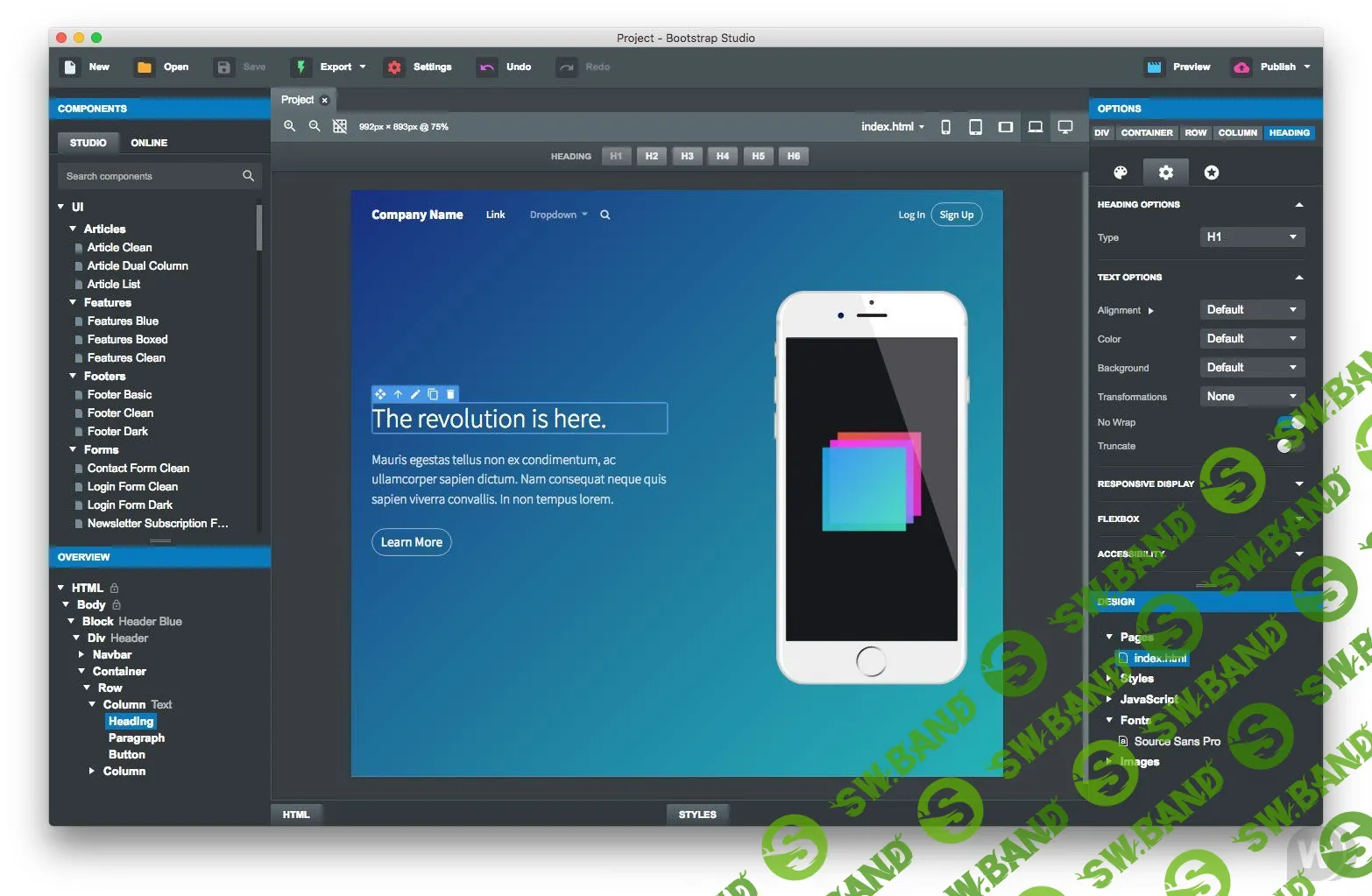Viewport: 1372px width, 896px height.
Task: Switch to tablet viewport icon
Action: coord(975,127)
